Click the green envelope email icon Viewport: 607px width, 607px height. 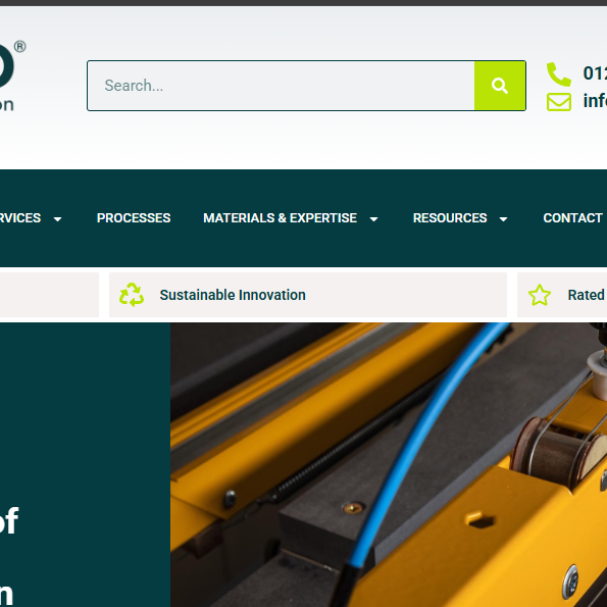tap(559, 102)
